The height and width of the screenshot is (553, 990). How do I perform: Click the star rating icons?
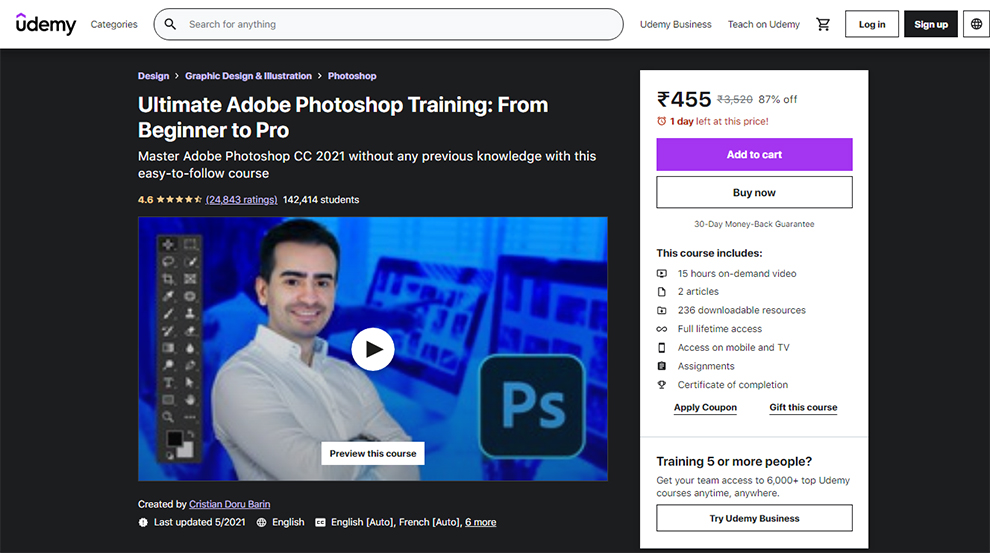click(x=179, y=199)
